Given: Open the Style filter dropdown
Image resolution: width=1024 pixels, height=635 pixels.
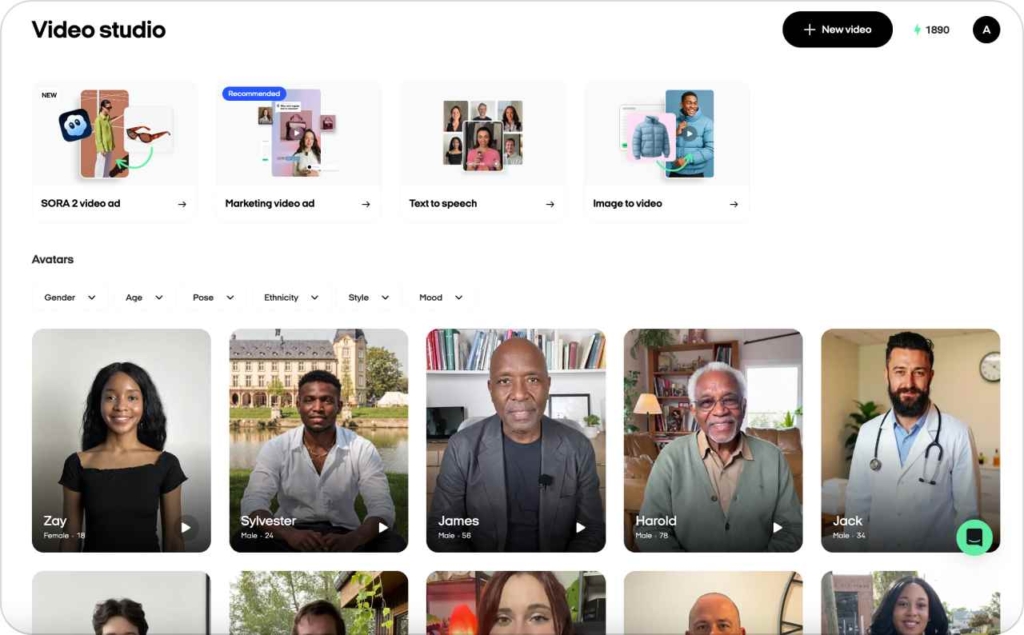Looking at the screenshot, I should coord(367,297).
